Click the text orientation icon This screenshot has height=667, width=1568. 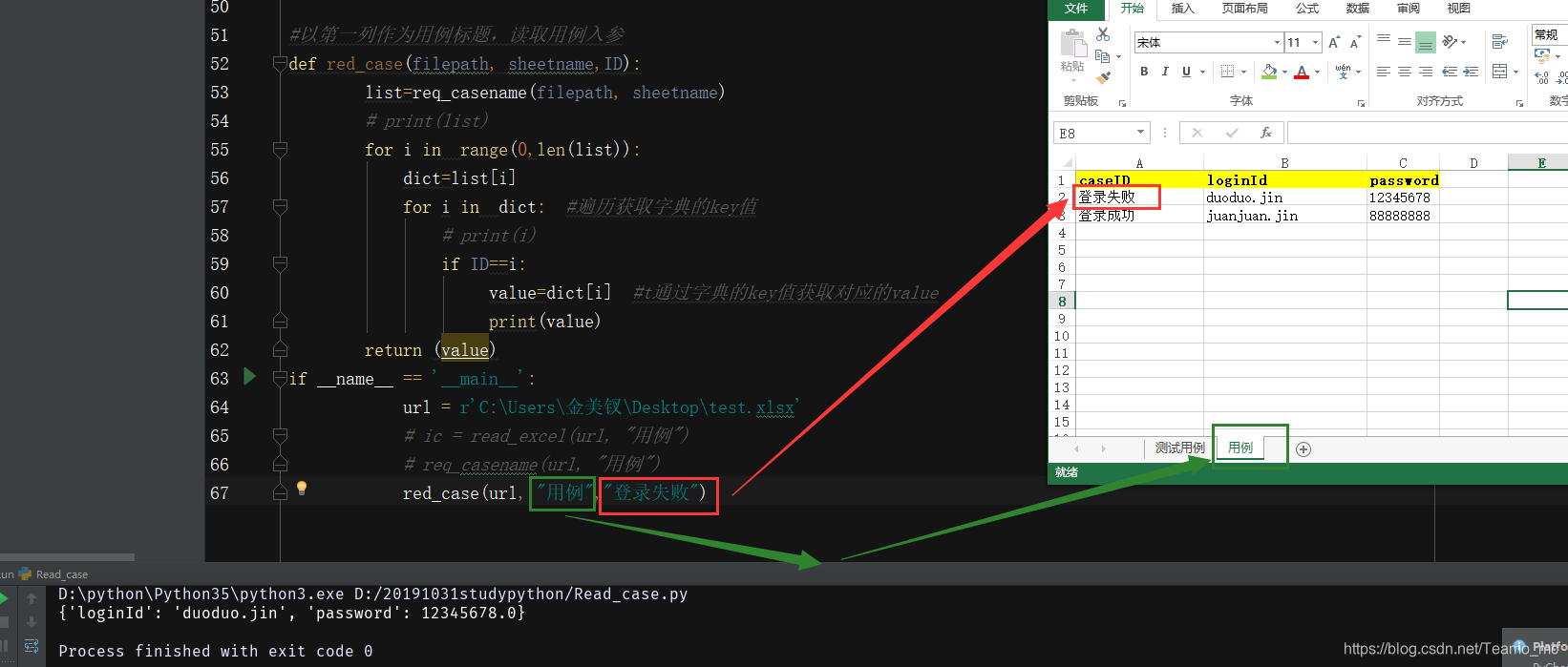1451,41
